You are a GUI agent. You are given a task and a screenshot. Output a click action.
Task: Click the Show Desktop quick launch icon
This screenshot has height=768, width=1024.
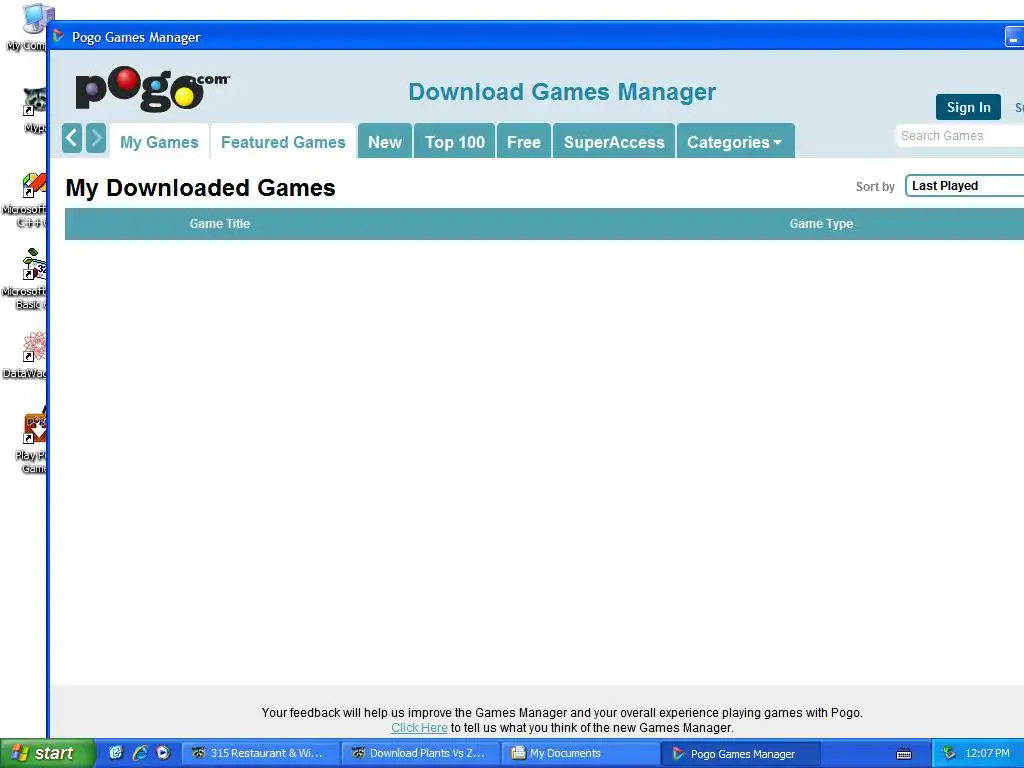point(116,753)
